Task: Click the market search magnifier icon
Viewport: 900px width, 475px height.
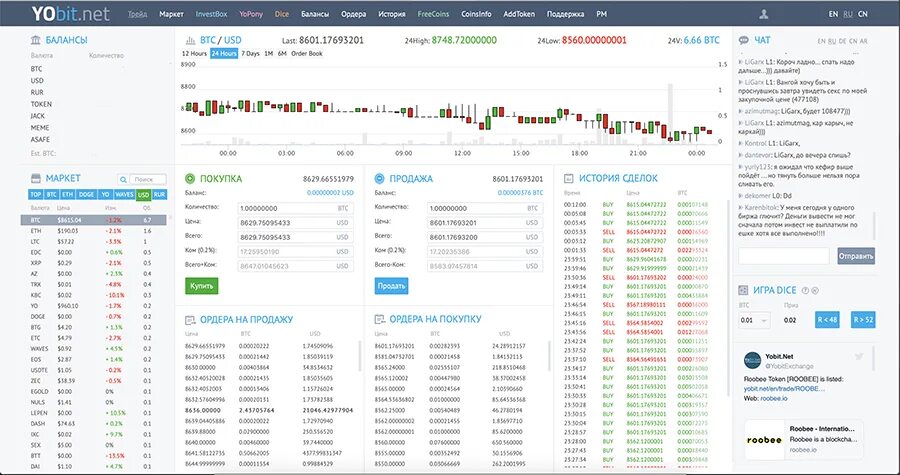Action: tap(123, 180)
